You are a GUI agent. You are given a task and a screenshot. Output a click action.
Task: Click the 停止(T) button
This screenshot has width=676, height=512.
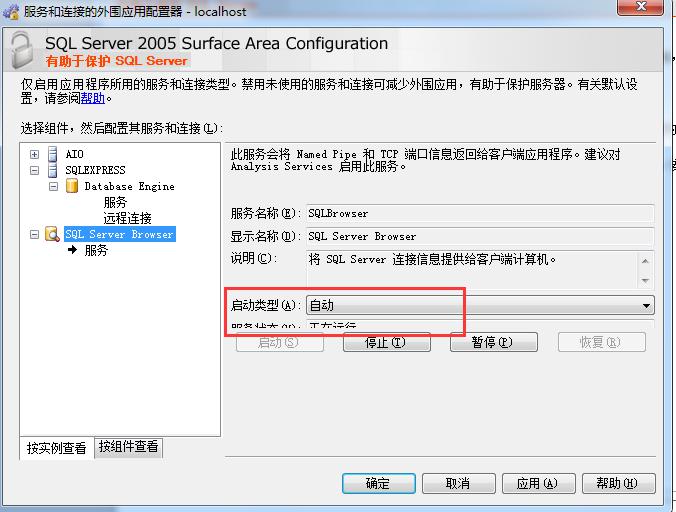[x=385, y=342]
